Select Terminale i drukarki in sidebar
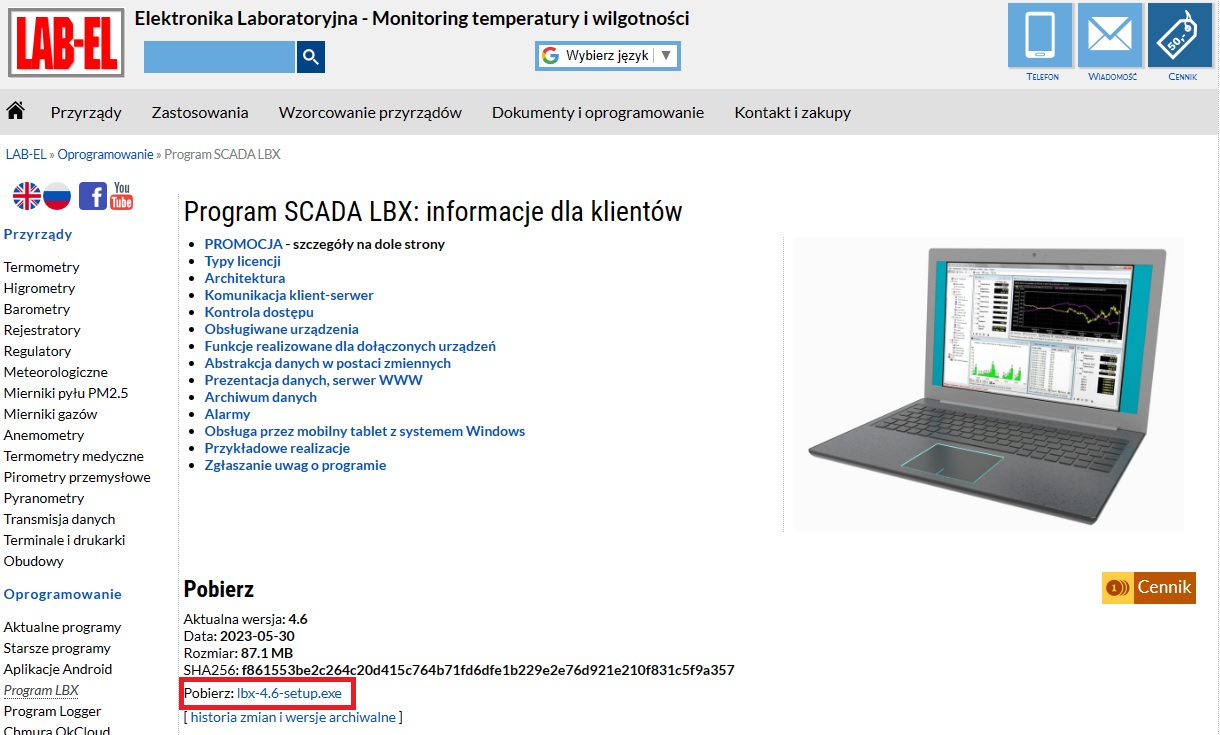Screen dimensions: 1220x735 pyautogui.click(x=65, y=540)
